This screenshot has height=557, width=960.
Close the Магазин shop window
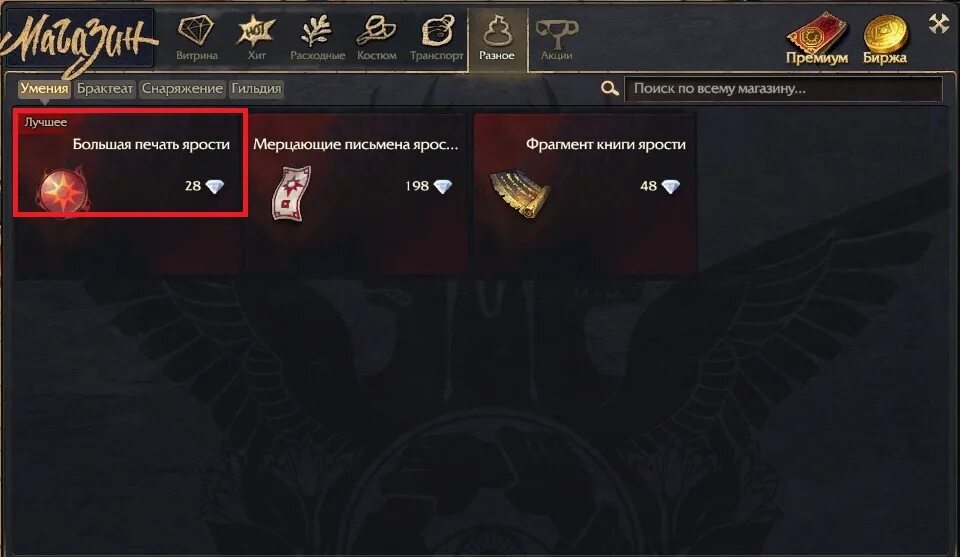(938, 24)
